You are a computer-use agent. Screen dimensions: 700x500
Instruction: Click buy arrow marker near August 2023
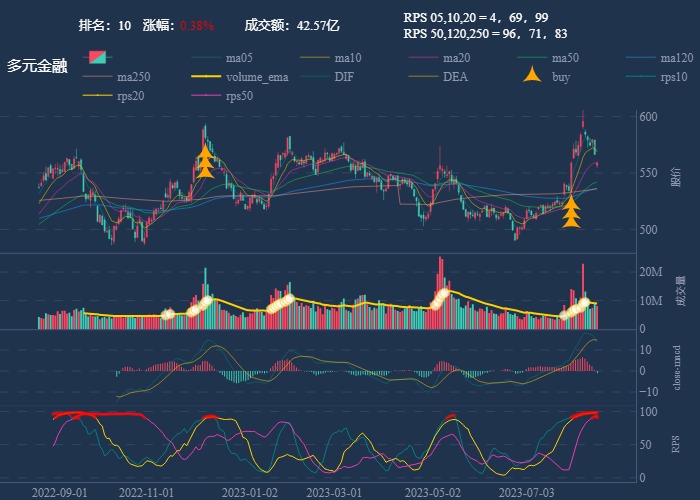(x=571, y=211)
